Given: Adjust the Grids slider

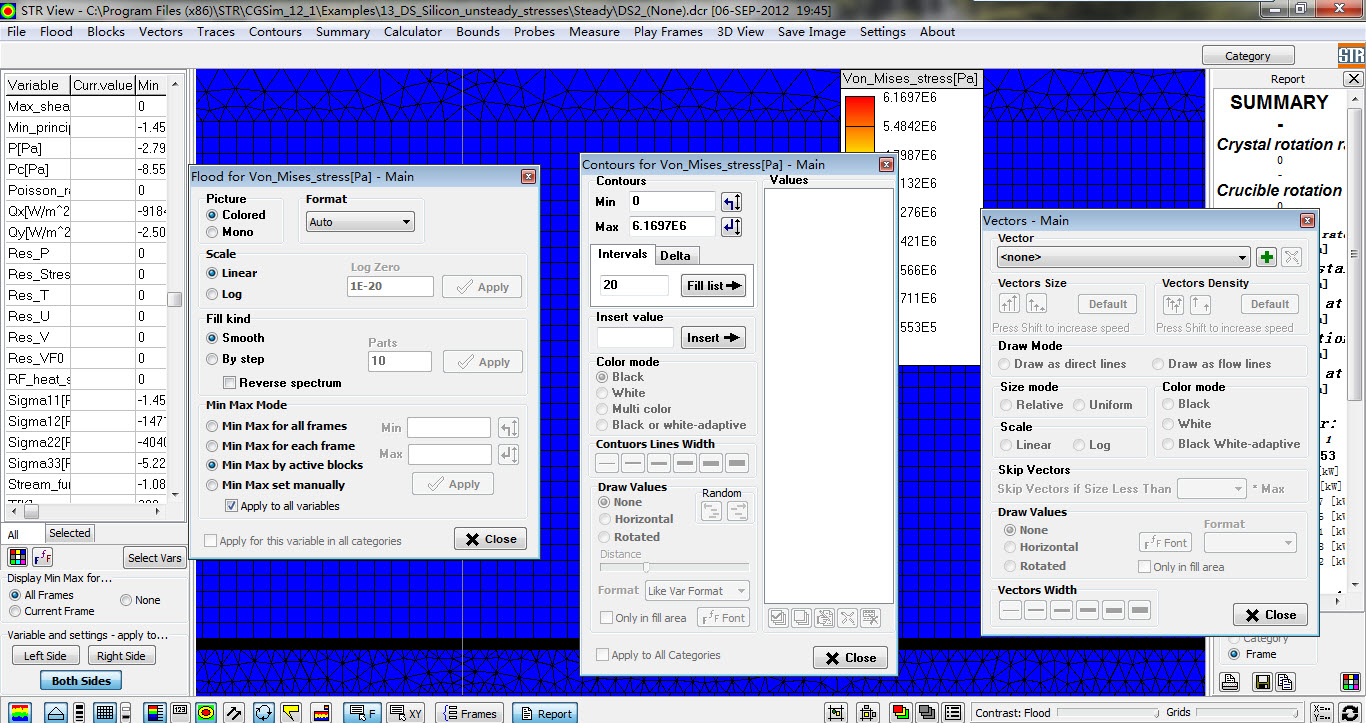Looking at the screenshot, I should (1249, 713).
